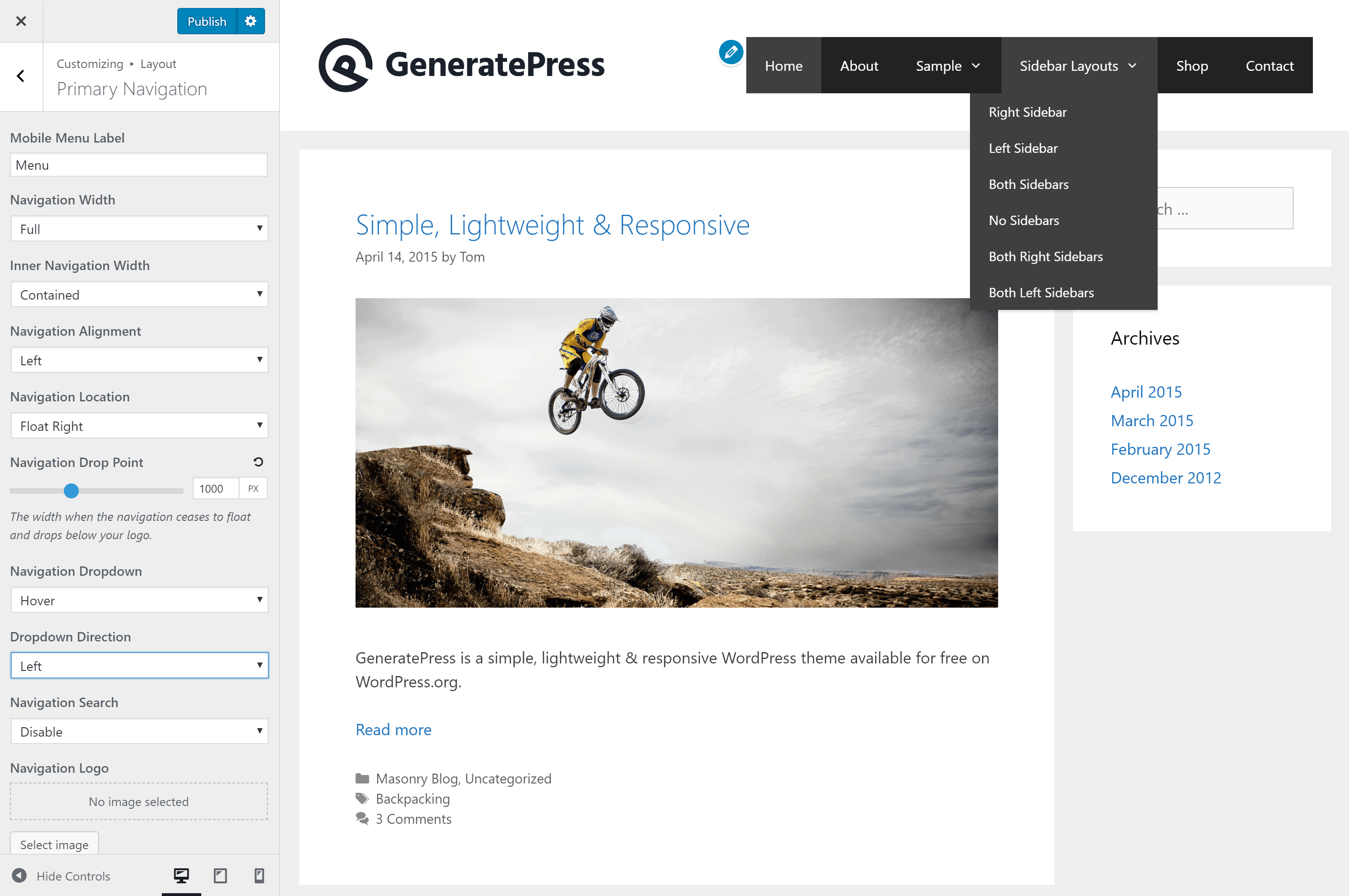The height and width of the screenshot is (896, 1349).
Task: Open the Contact menu item
Action: [x=1270, y=66]
